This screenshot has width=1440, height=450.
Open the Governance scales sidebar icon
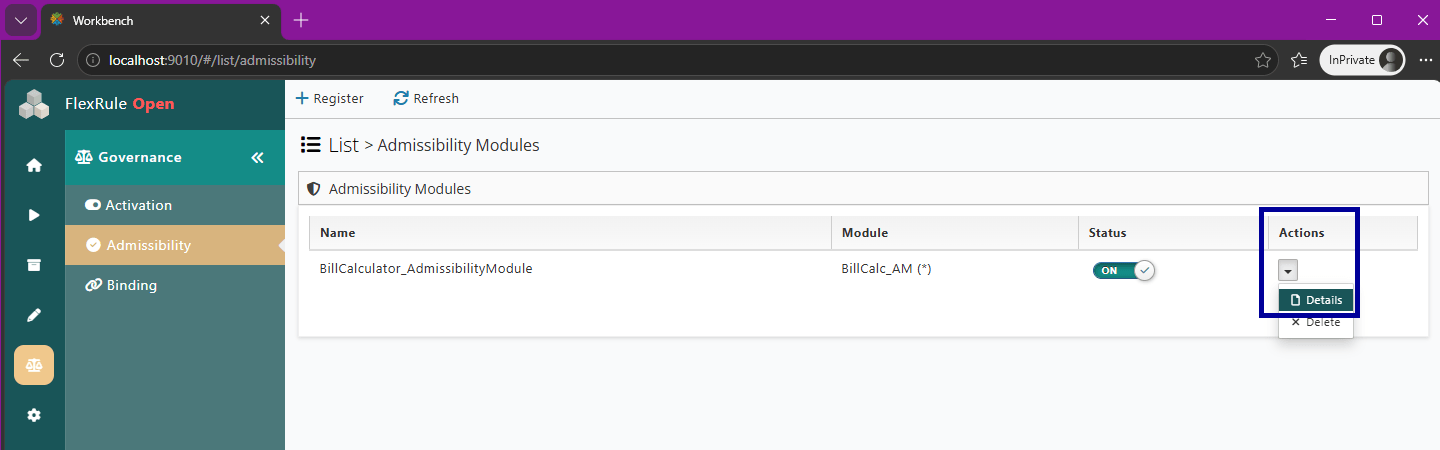coord(34,365)
